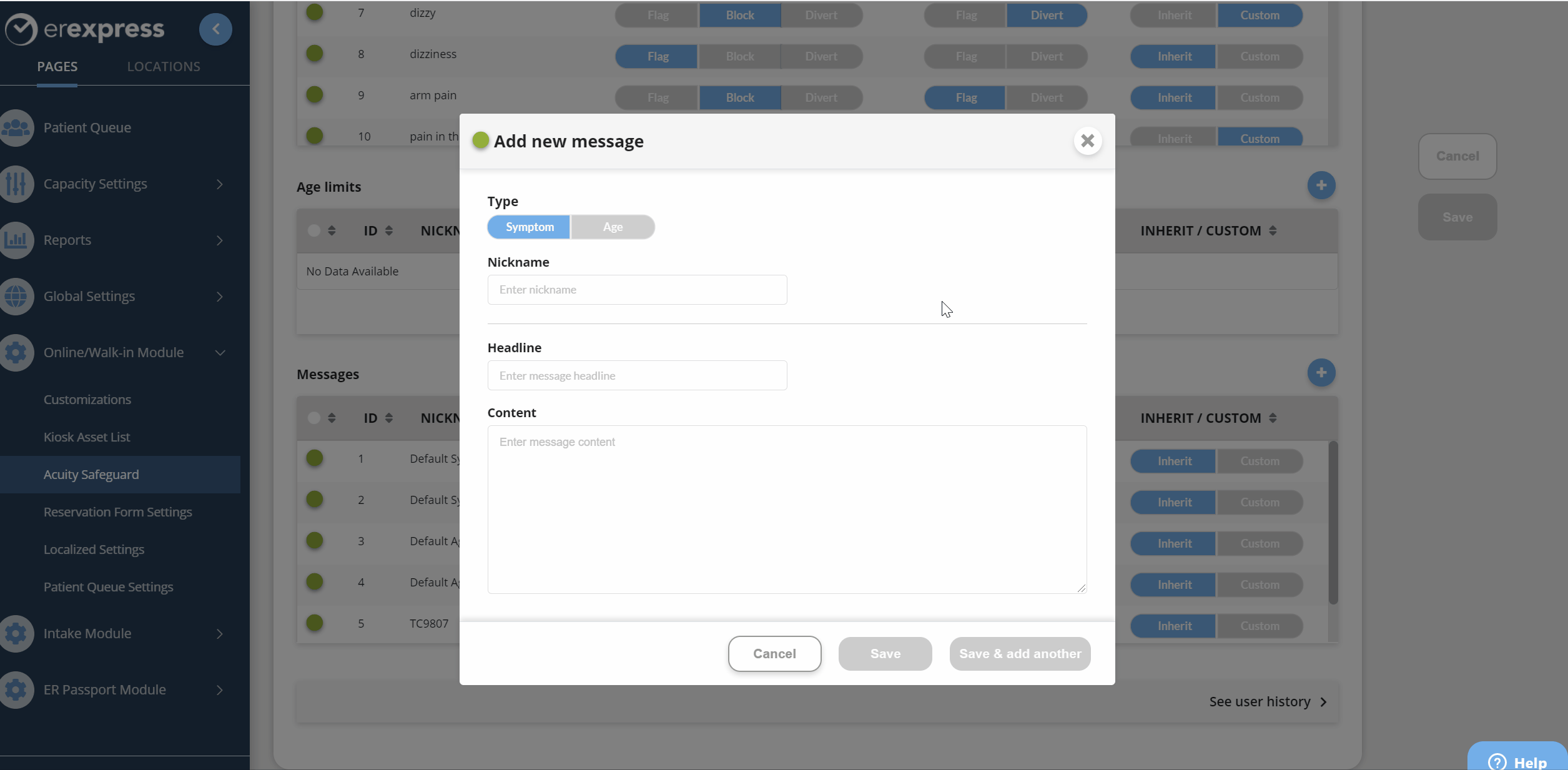Image resolution: width=1568 pixels, height=770 pixels.
Task: Click the Enter nickname input field
Action: (x=637, y=290)
